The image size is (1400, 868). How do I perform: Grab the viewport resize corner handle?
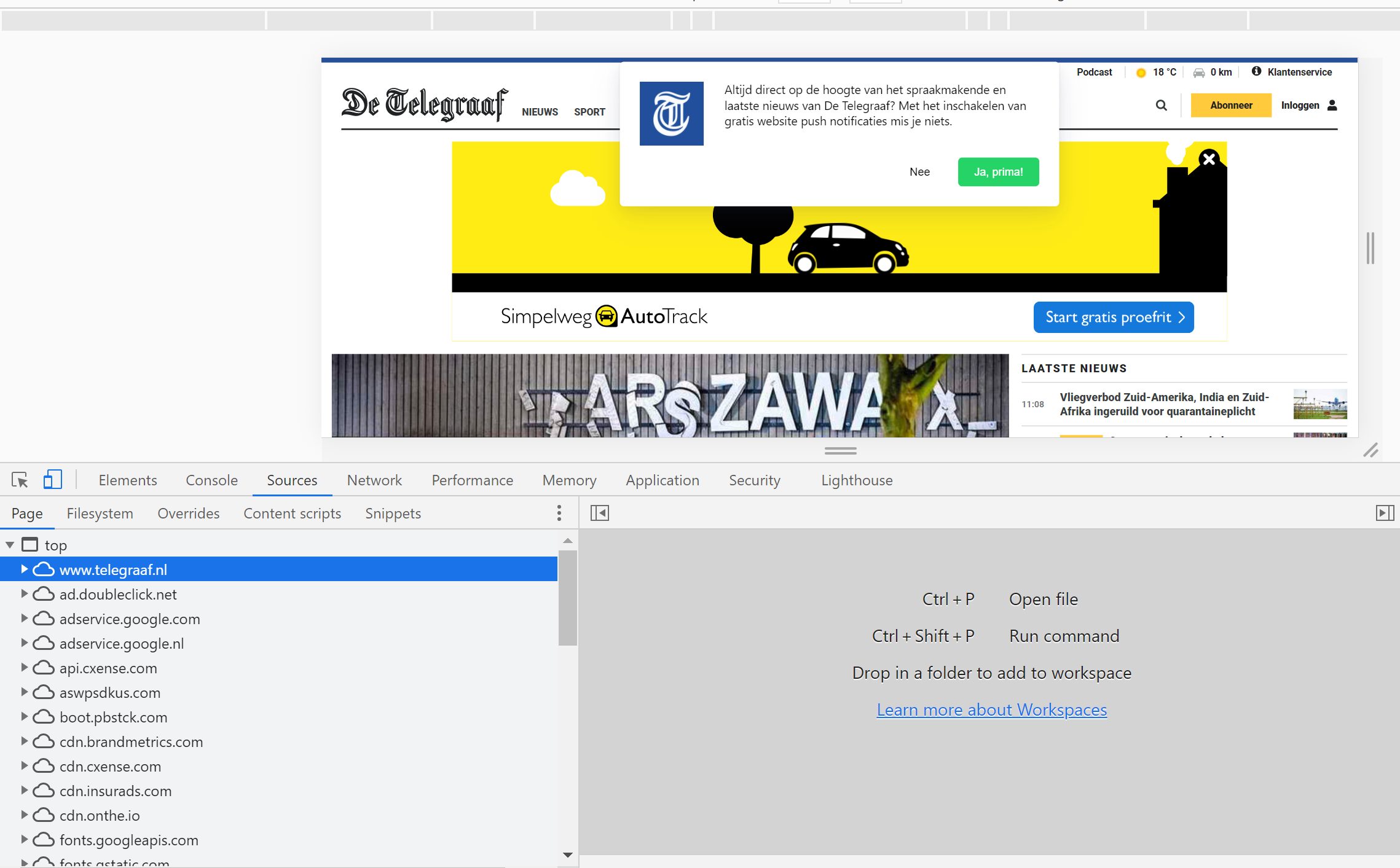point(1371,450)
